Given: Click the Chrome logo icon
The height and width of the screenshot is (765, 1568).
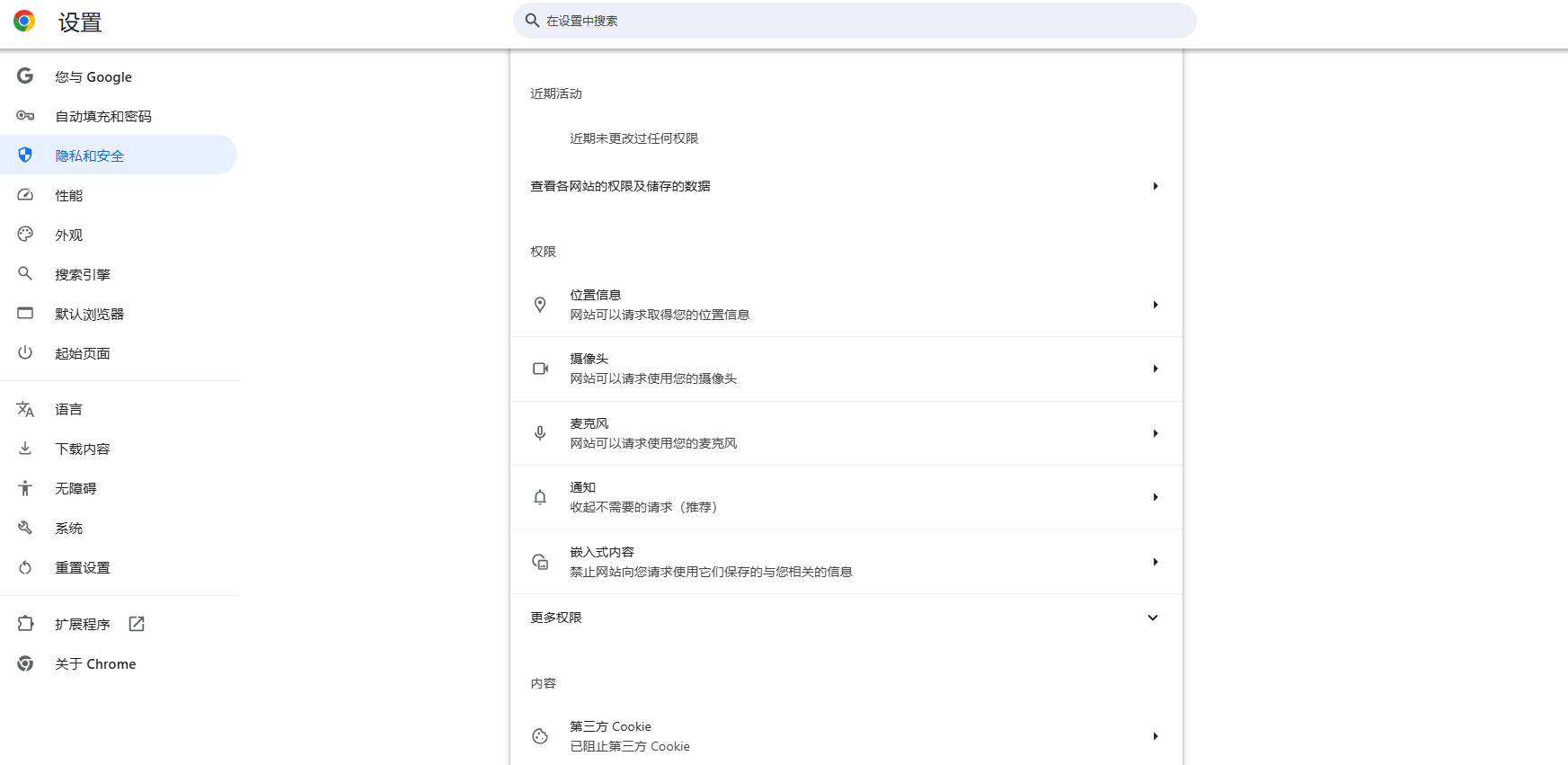Looking at the screenshot, I should [x=24, y=22].
